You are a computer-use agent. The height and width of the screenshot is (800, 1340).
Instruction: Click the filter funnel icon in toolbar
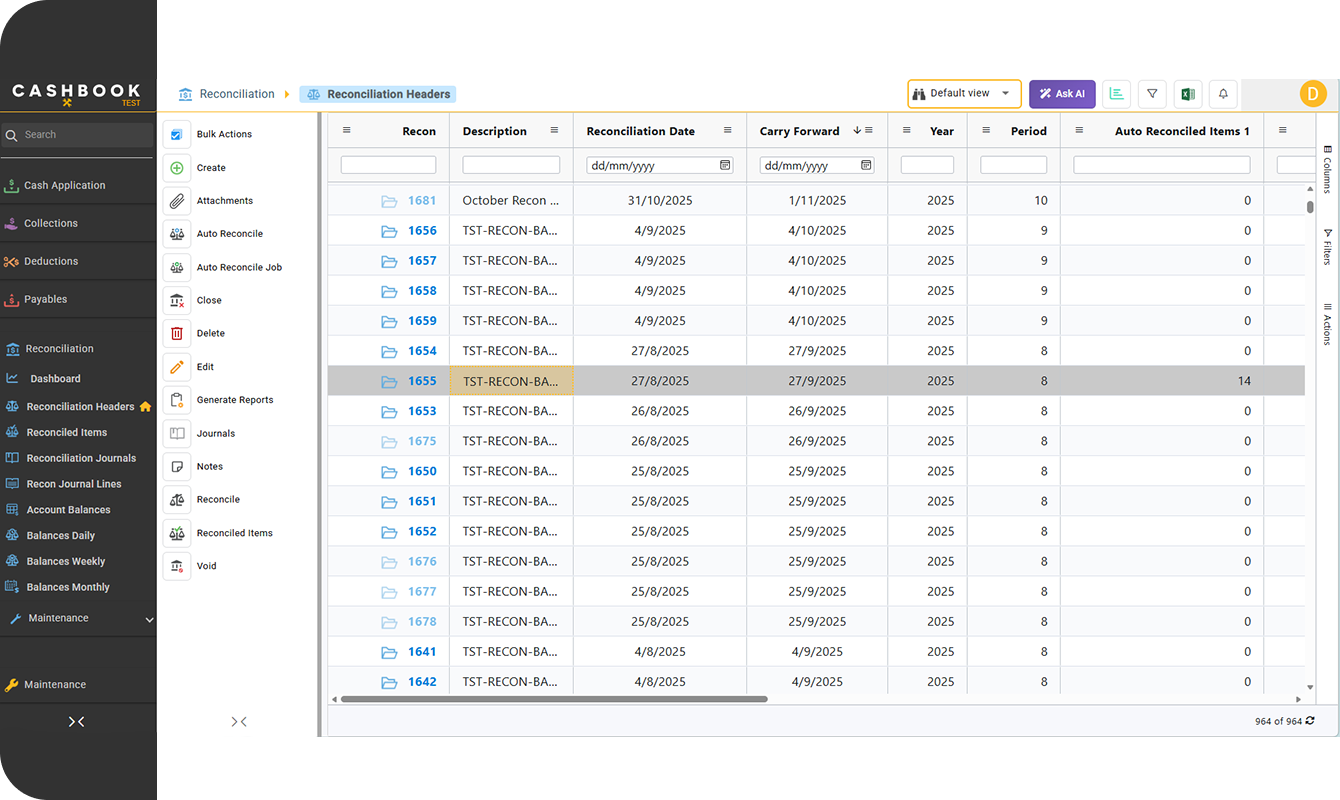[1152, 94]
